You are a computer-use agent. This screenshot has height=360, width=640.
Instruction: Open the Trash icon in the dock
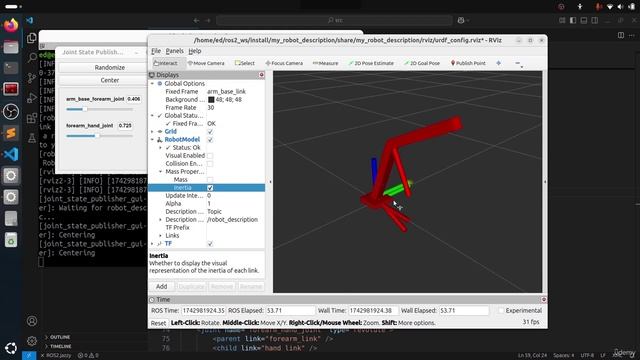pyautogui.click(x=11, y=240)
